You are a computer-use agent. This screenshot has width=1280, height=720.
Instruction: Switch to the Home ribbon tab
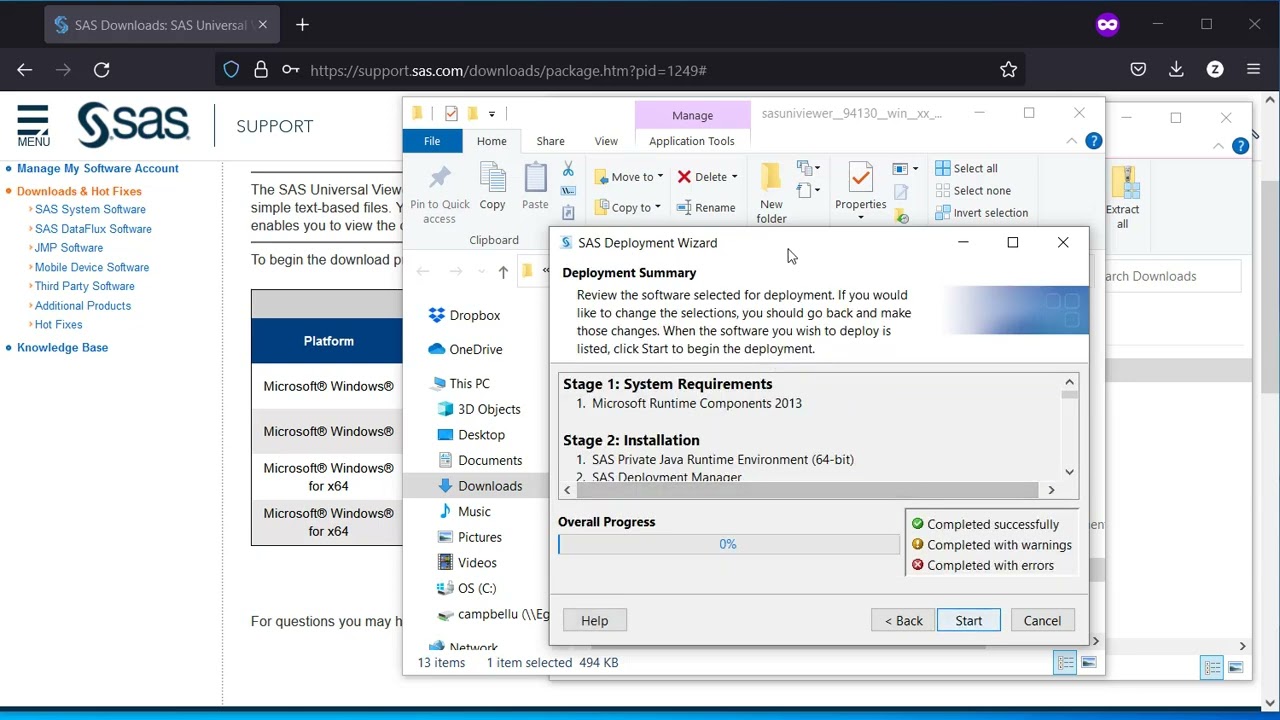(491, 141)
